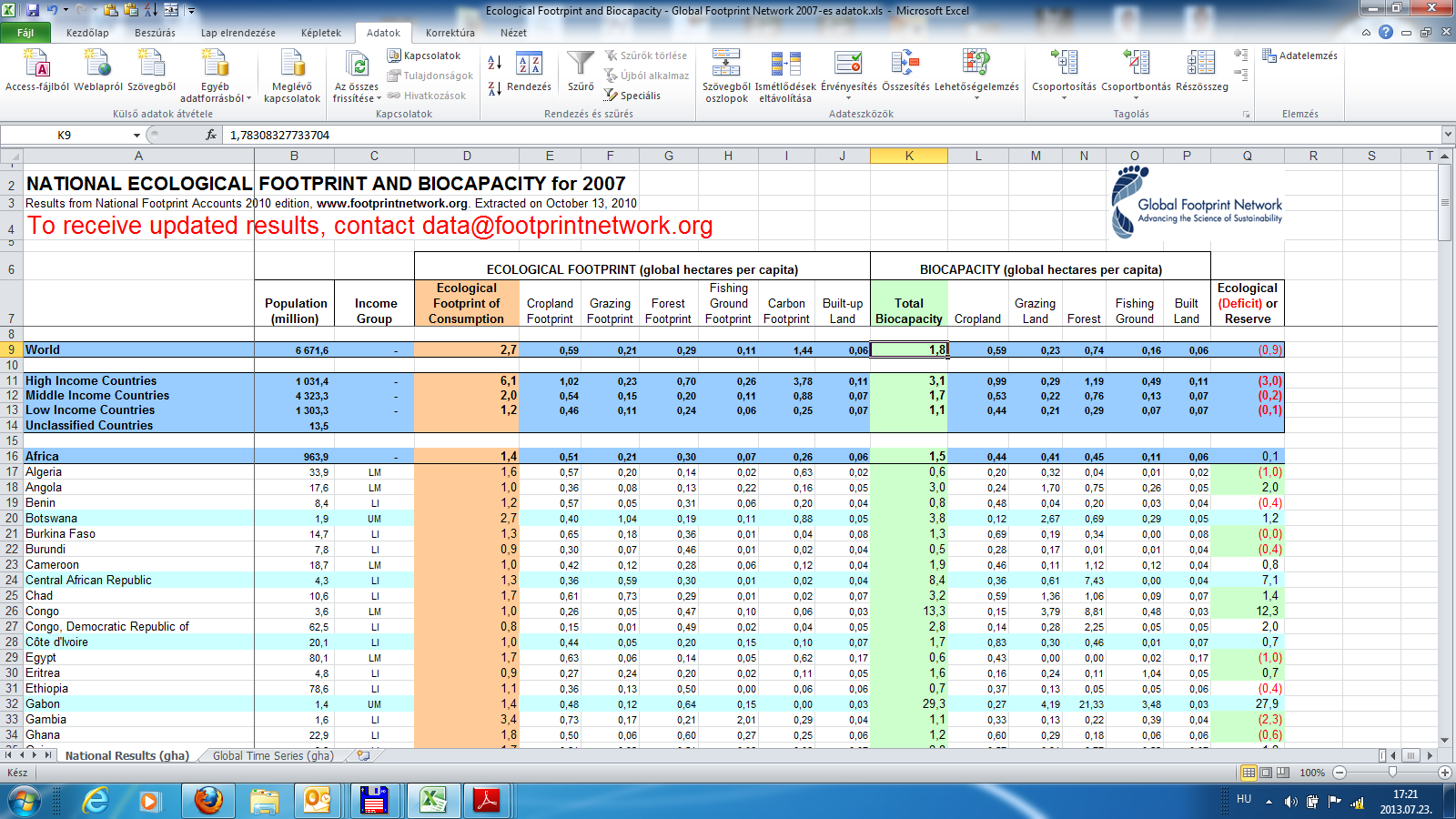Switch to Korrektúra ribbon tab
This screenshot has width=1456, height=819.
coord(450,33)
